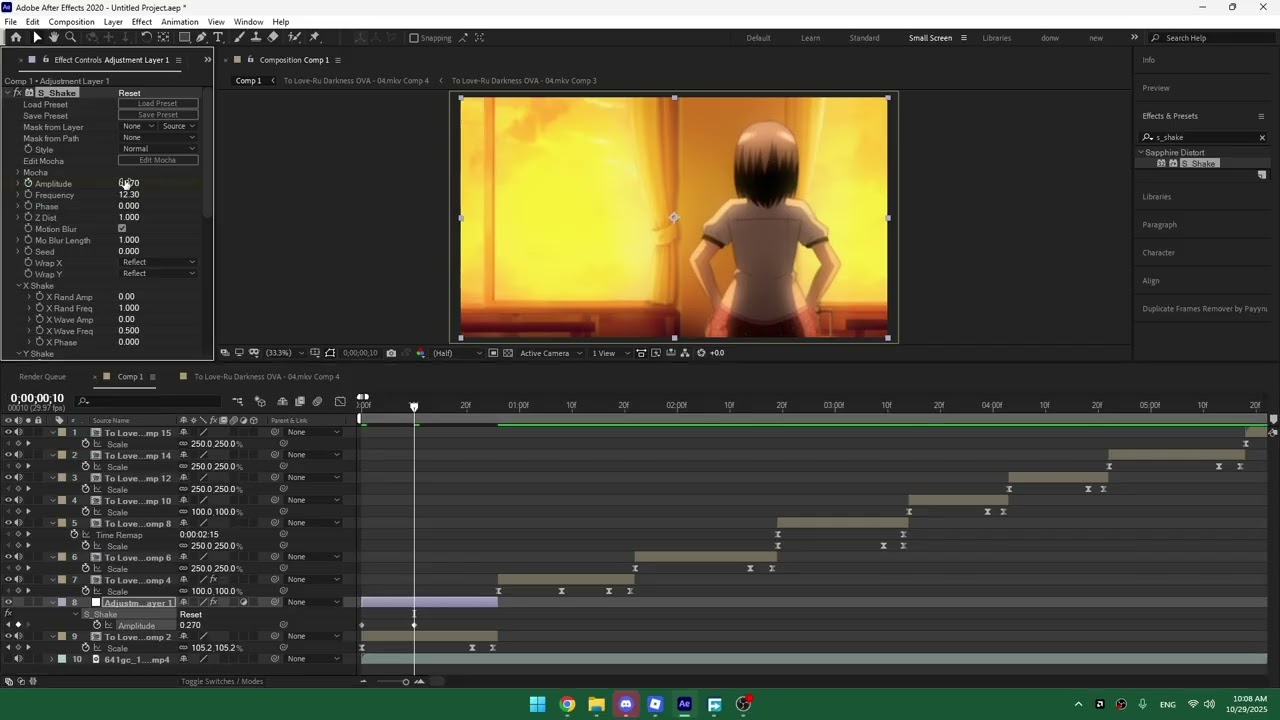Select the Brush tool
Viewport: 1280px width, 720px height.
(240, 37)
